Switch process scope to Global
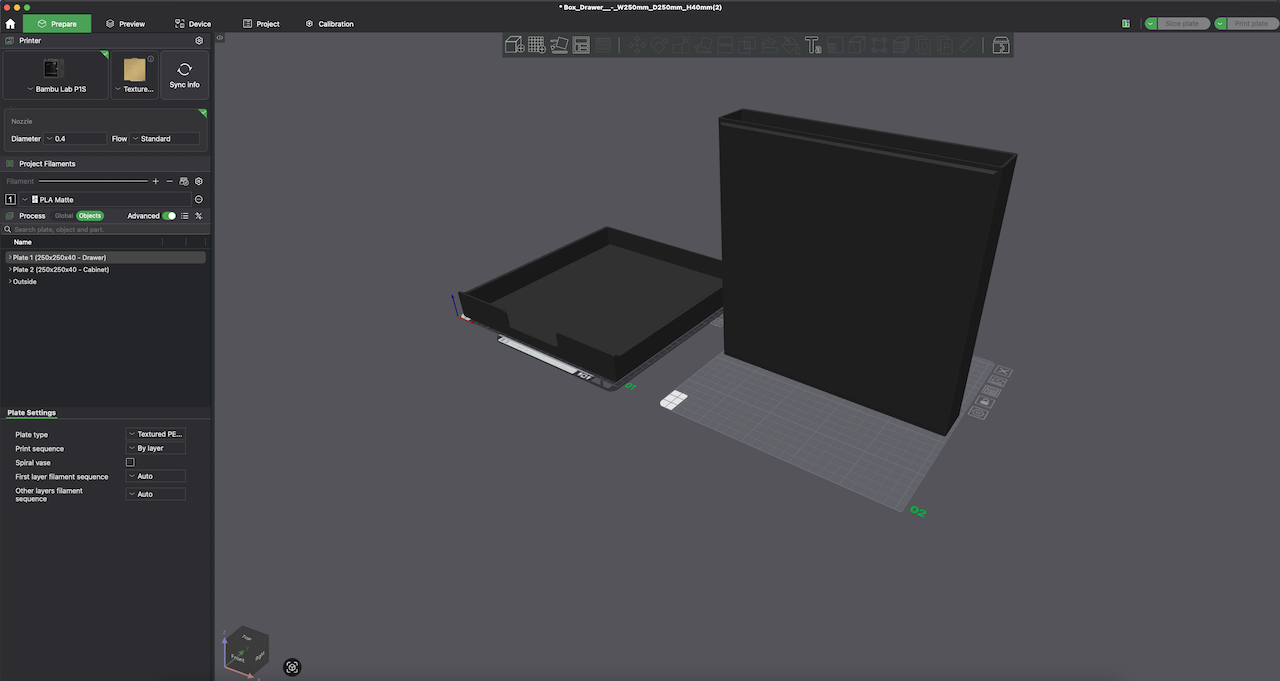Viewport: 1280px width, 681px height. pyautogui.click(x=64, y=216)
